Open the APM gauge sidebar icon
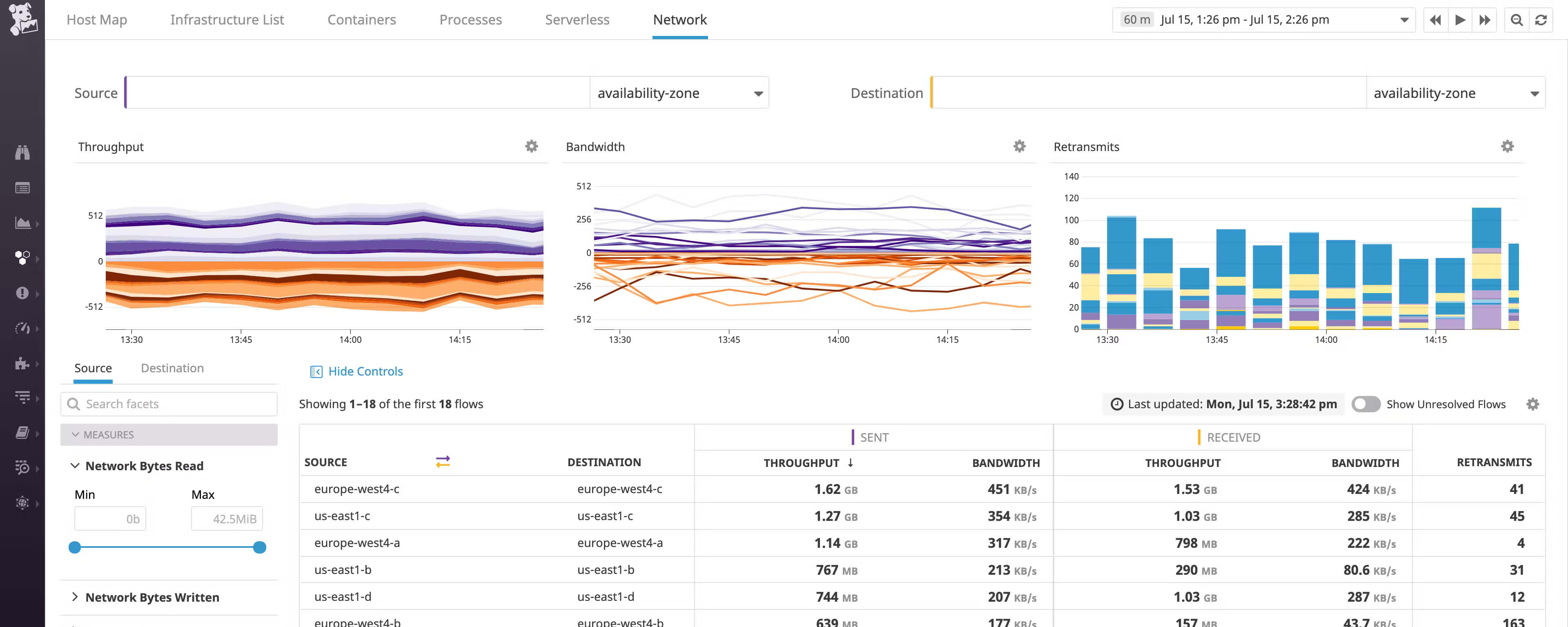 click(x=22, y=328)
